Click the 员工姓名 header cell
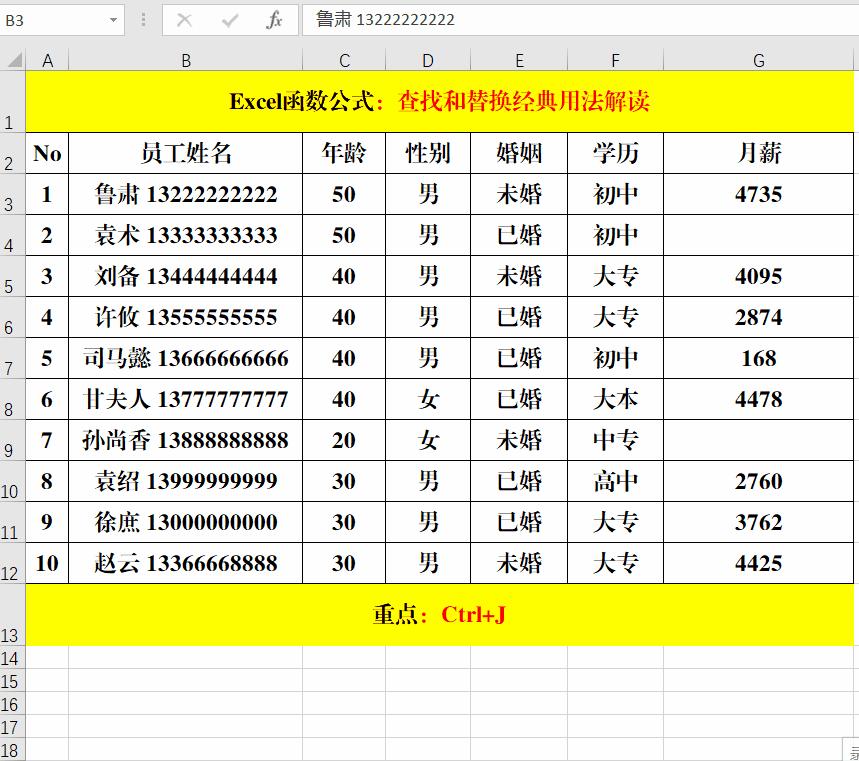The width and height of the screenshot is (859, 761). tap(186, 153)
